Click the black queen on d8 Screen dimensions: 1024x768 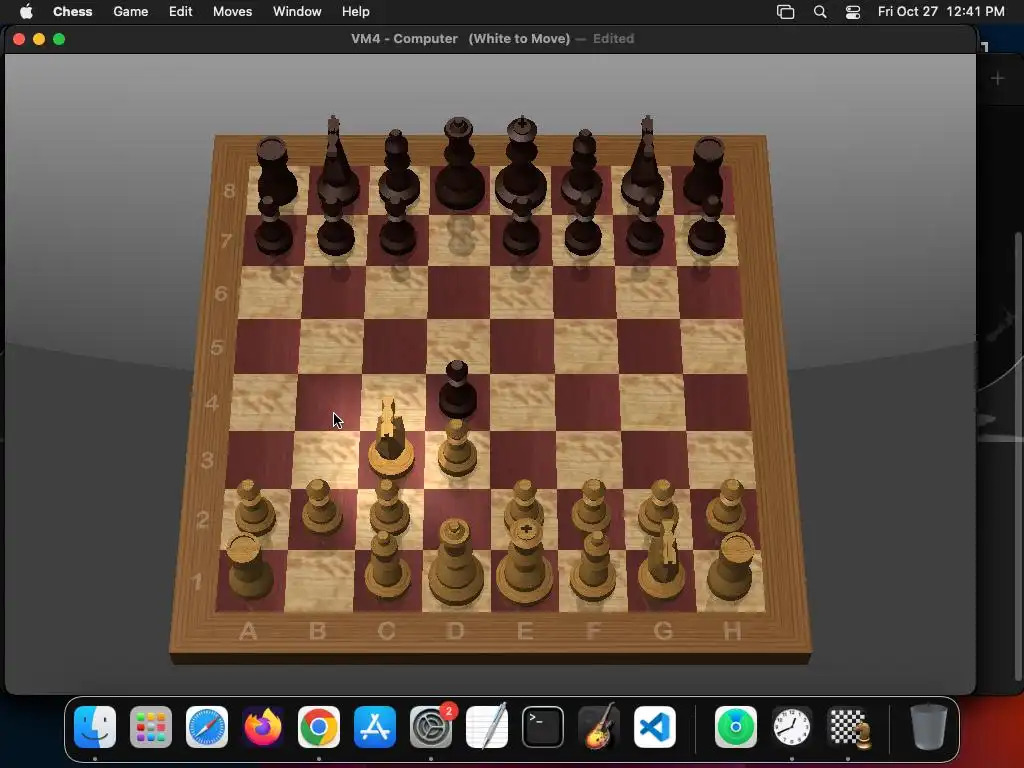460,165
